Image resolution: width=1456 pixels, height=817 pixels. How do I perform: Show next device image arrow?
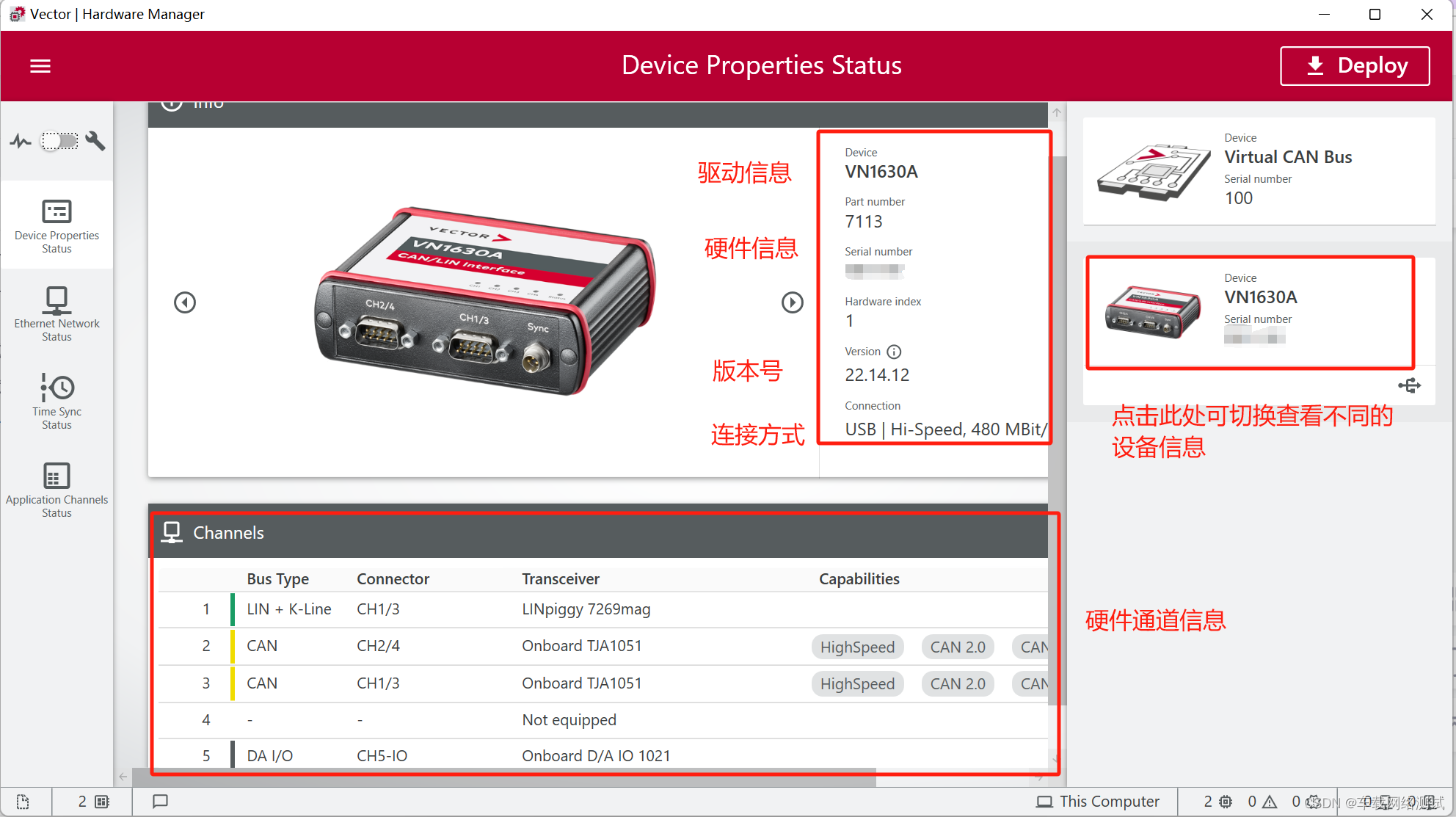pyautogui.click(x=792, y=302)
